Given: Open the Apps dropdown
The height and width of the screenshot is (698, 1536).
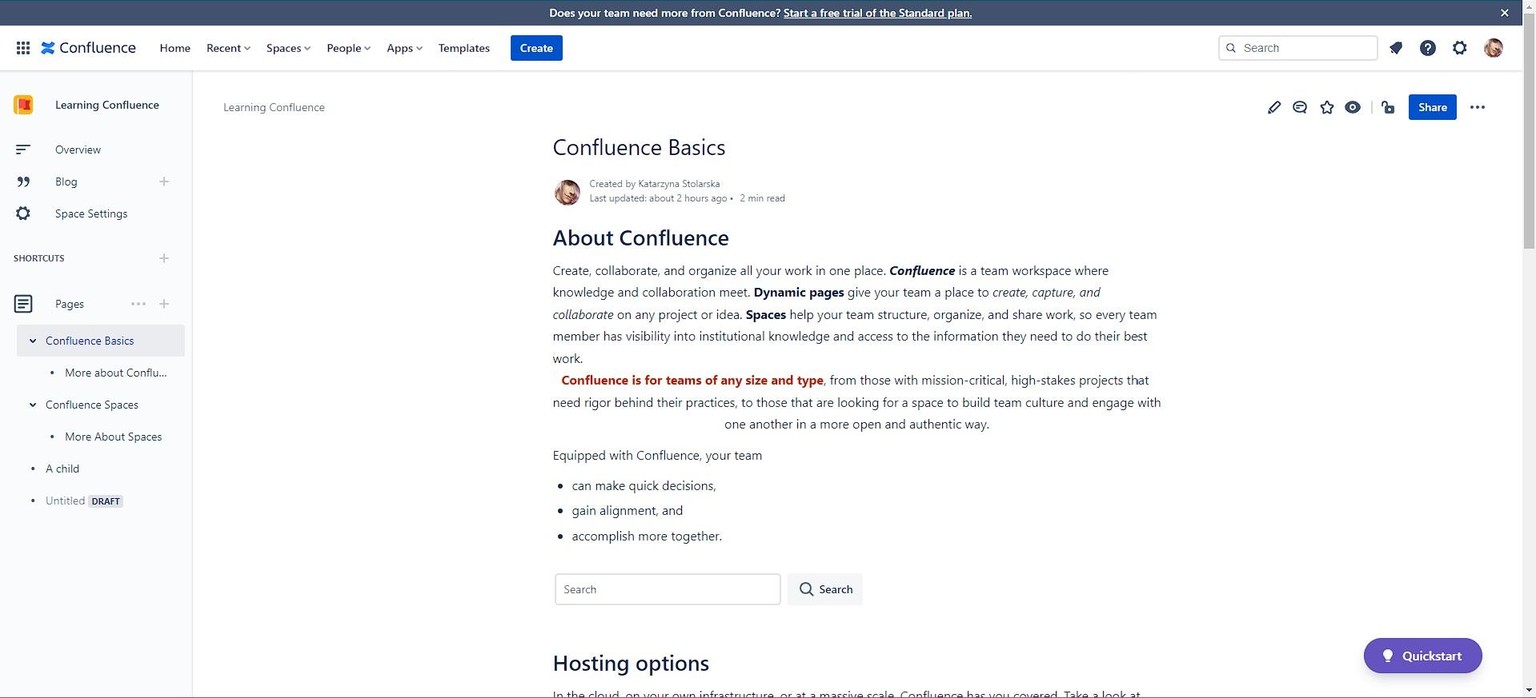Looking at the screenshot, I should pos(404,48).
